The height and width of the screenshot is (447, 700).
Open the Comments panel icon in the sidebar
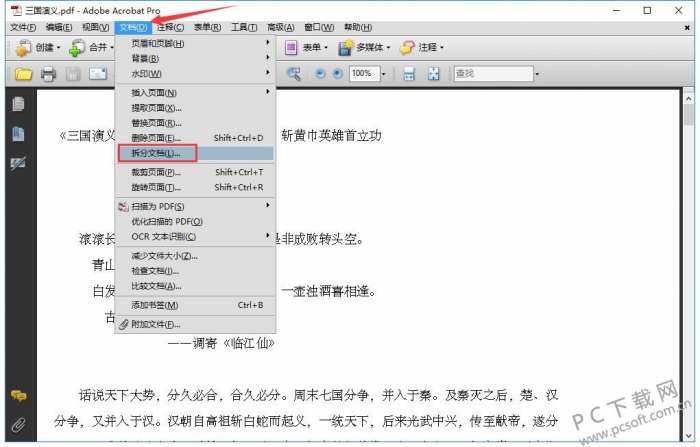[18, 395]
